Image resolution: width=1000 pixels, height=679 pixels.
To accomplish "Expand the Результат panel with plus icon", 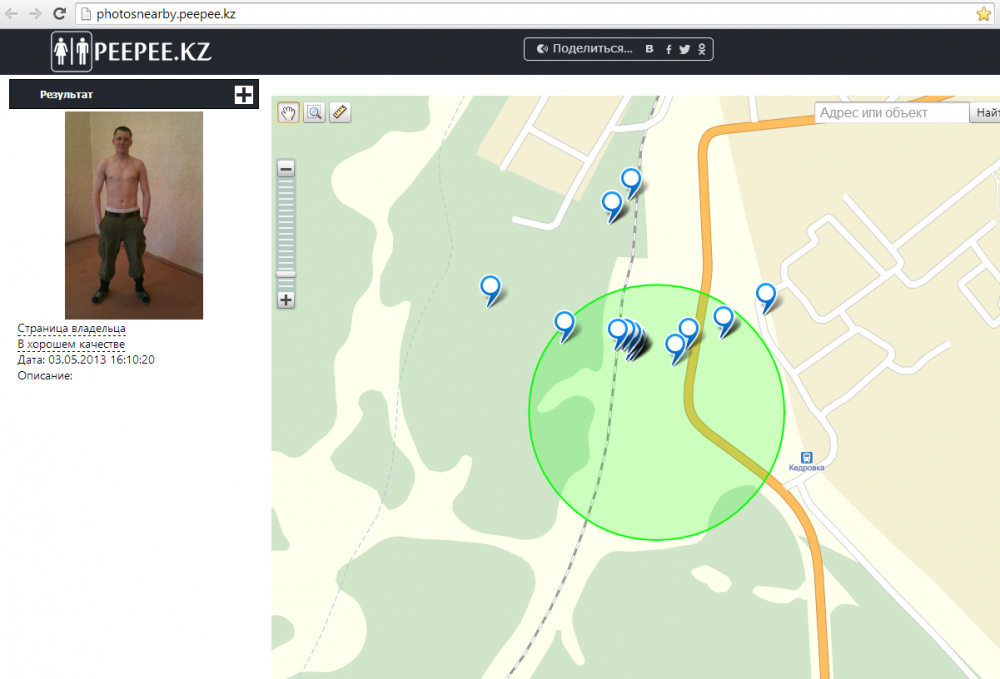I will [244, 95].
